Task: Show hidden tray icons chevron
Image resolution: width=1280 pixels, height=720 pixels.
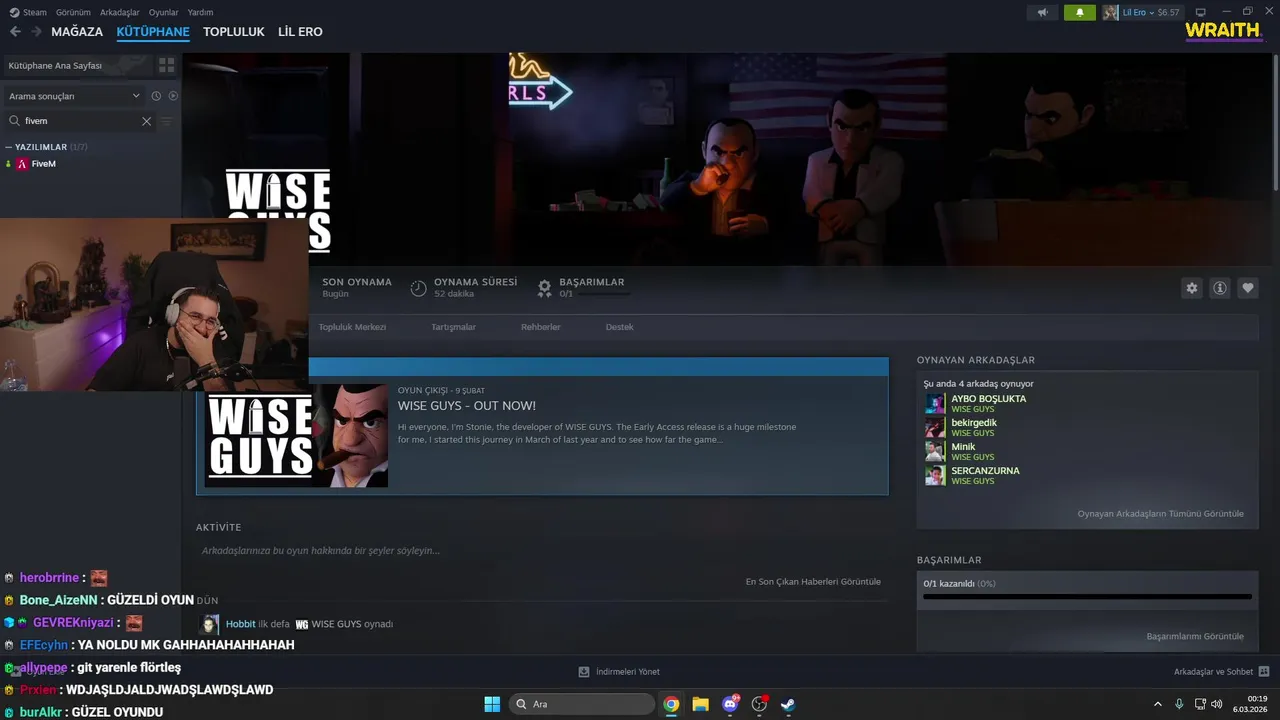Action: (x=1158, y=704)
